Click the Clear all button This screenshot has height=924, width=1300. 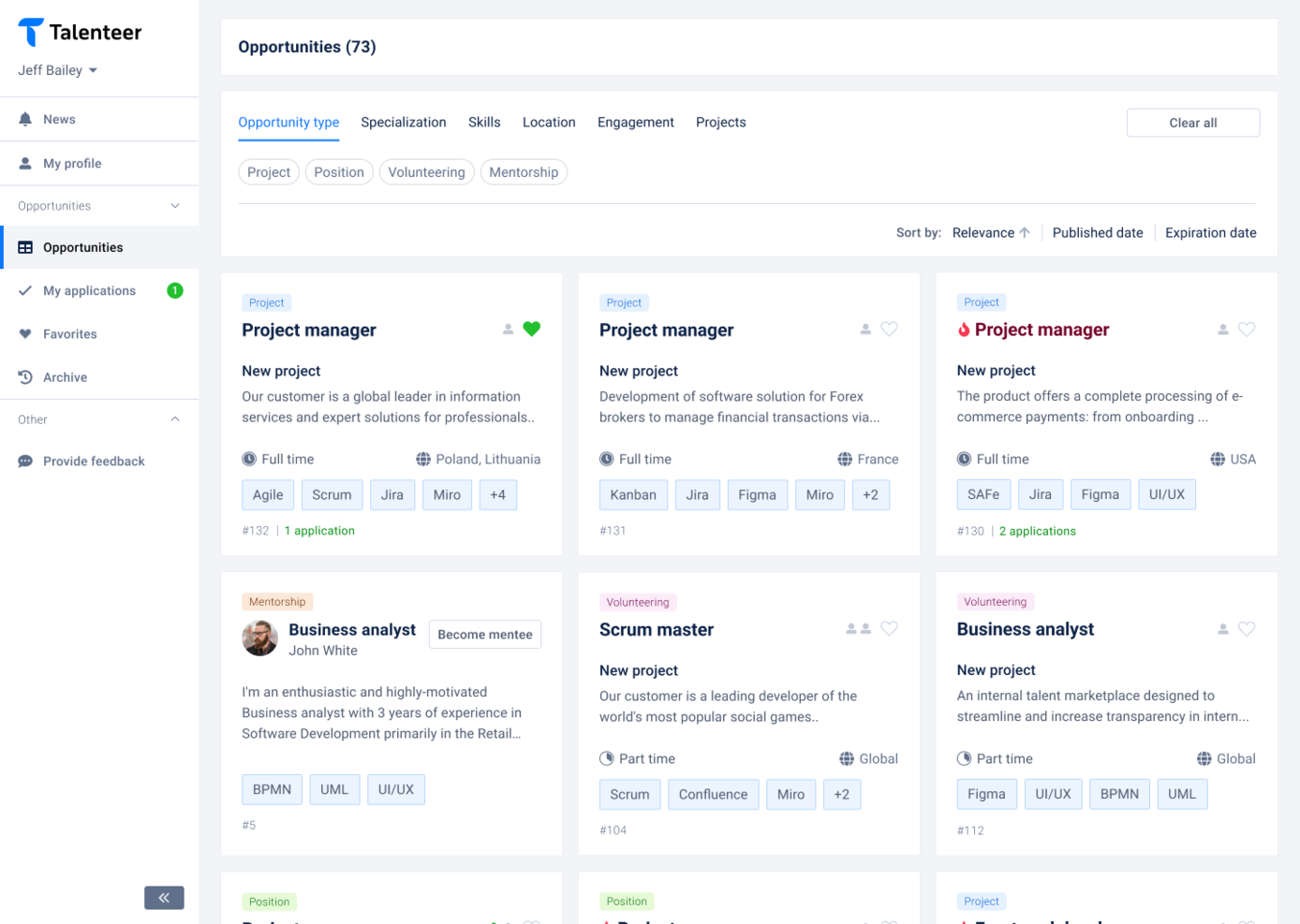[1193, 123]
